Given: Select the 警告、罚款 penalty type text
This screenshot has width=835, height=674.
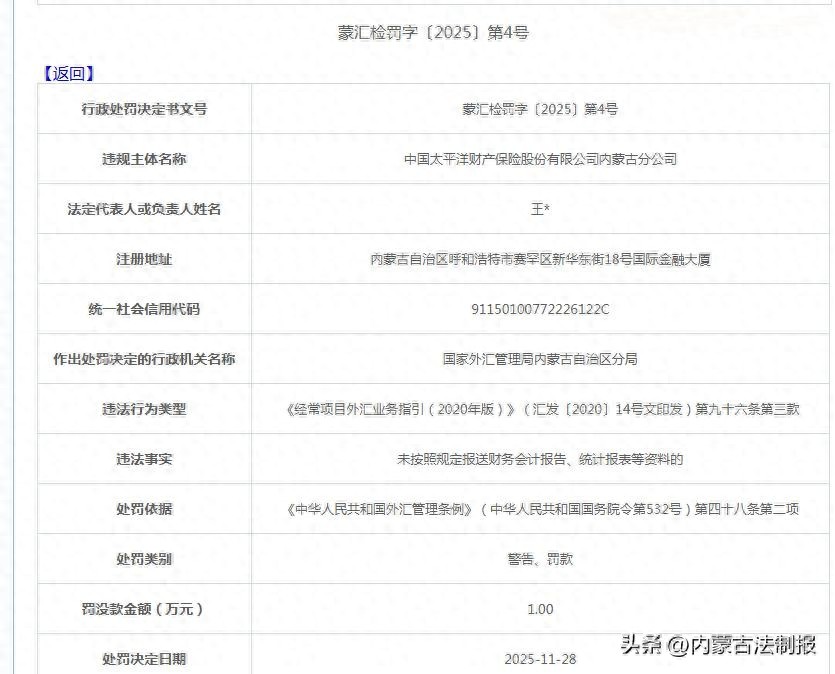Looking at the screenshot, I should point(540,559).
